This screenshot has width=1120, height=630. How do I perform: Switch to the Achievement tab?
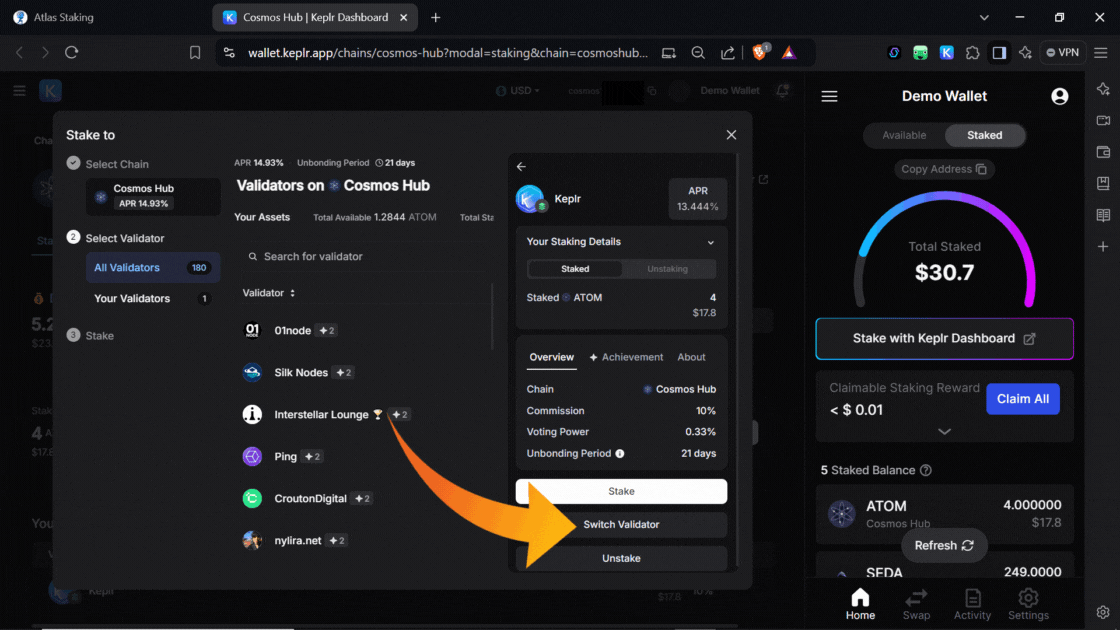click(x=626, y=357)
